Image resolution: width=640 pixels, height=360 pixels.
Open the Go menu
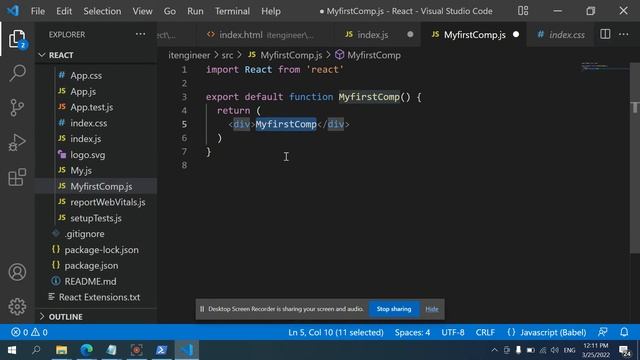tap(169, 11)
